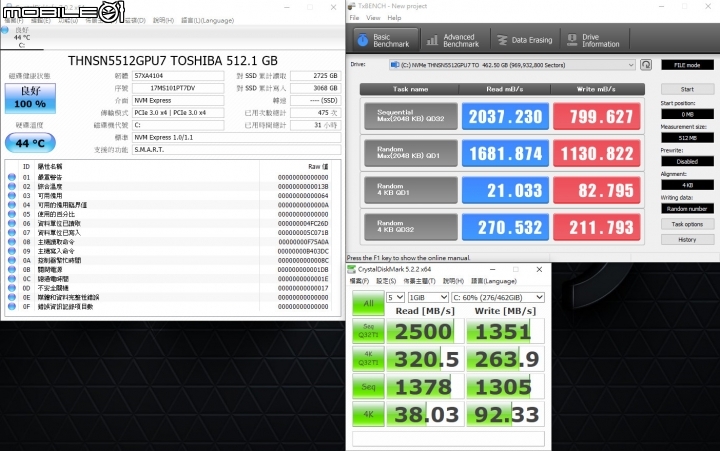Click the TxBENCH title bar app icon
Image resolution: width=720 pixels, height=451 pixels.
pyautogui.click(x=352, y=6)
